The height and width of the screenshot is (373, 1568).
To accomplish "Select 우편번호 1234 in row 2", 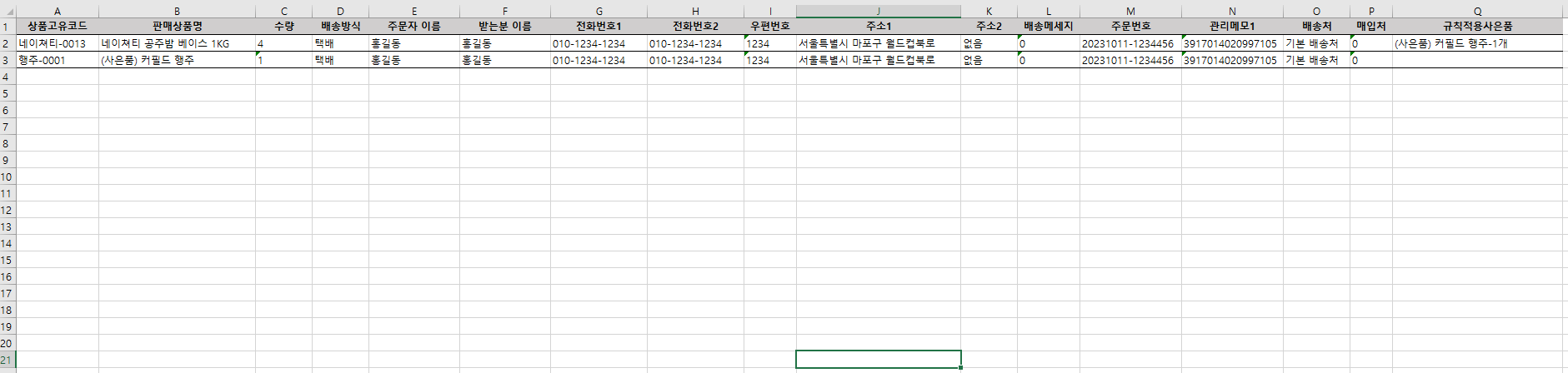I will coord(770,43).
